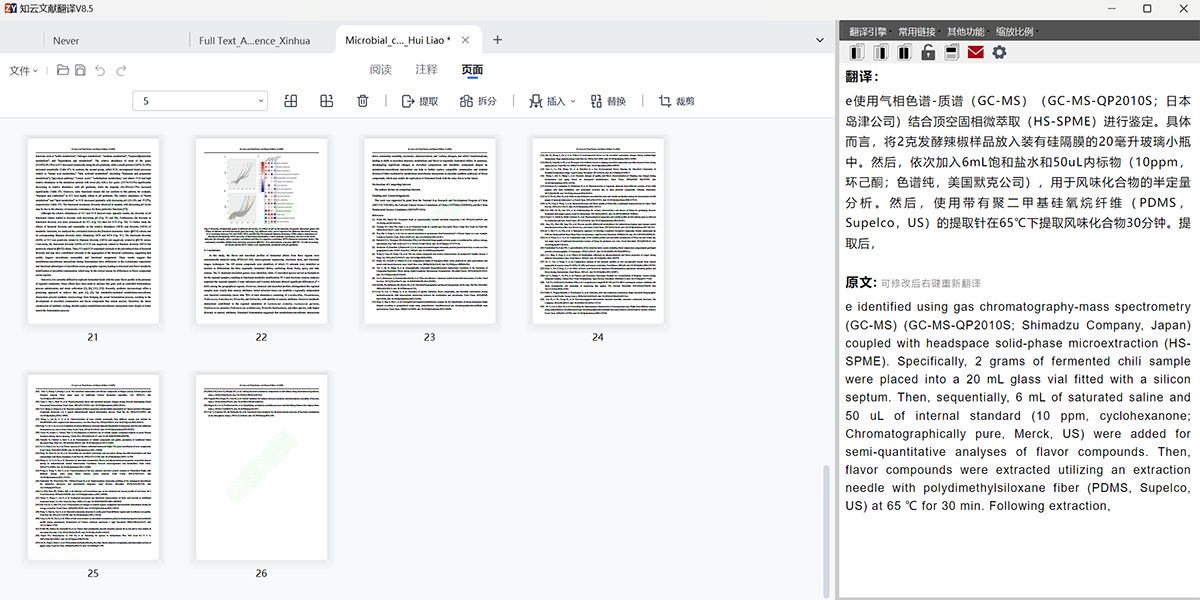Screen dimensions: 1200x600
Task: Open the 翻译引擎 translation engine menu
Action: pyautogui.click(x=867, y=31)
